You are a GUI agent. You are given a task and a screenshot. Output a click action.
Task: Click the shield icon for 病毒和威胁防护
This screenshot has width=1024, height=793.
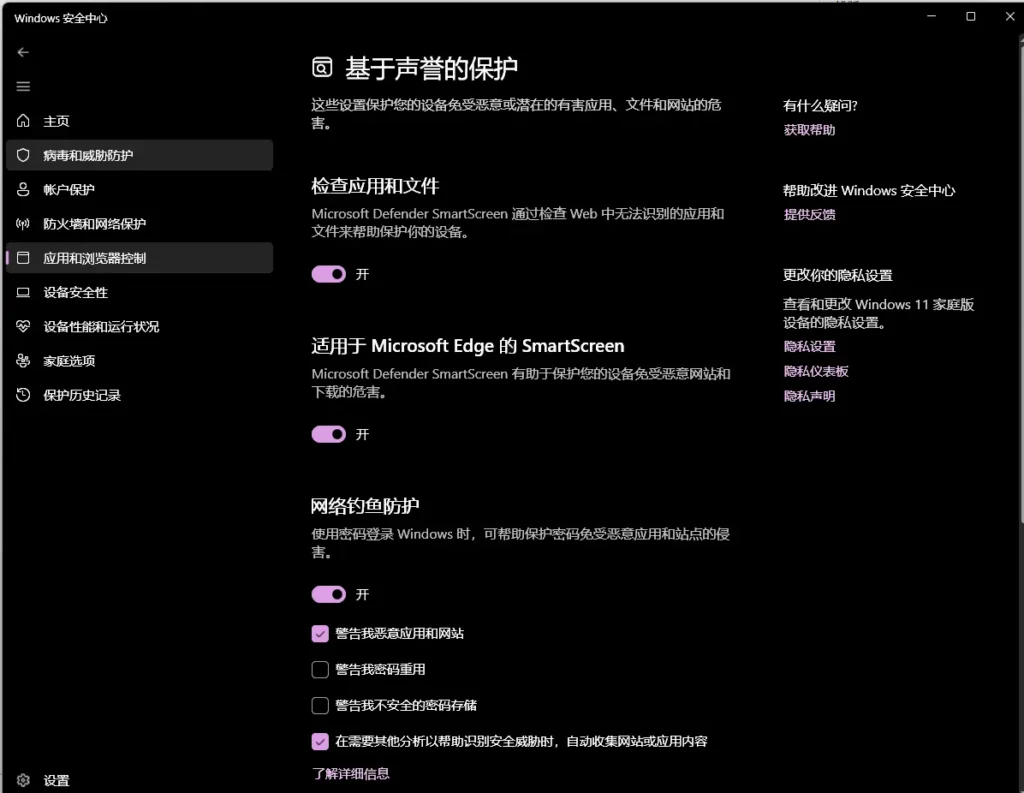[x=23, y=155]
